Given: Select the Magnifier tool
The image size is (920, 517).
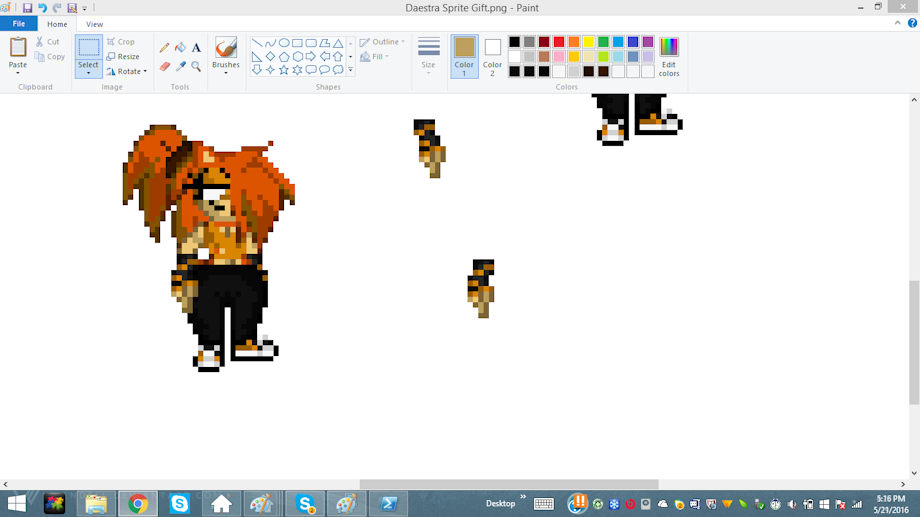Looking at the screenshot, I should [x=196, y=67].
